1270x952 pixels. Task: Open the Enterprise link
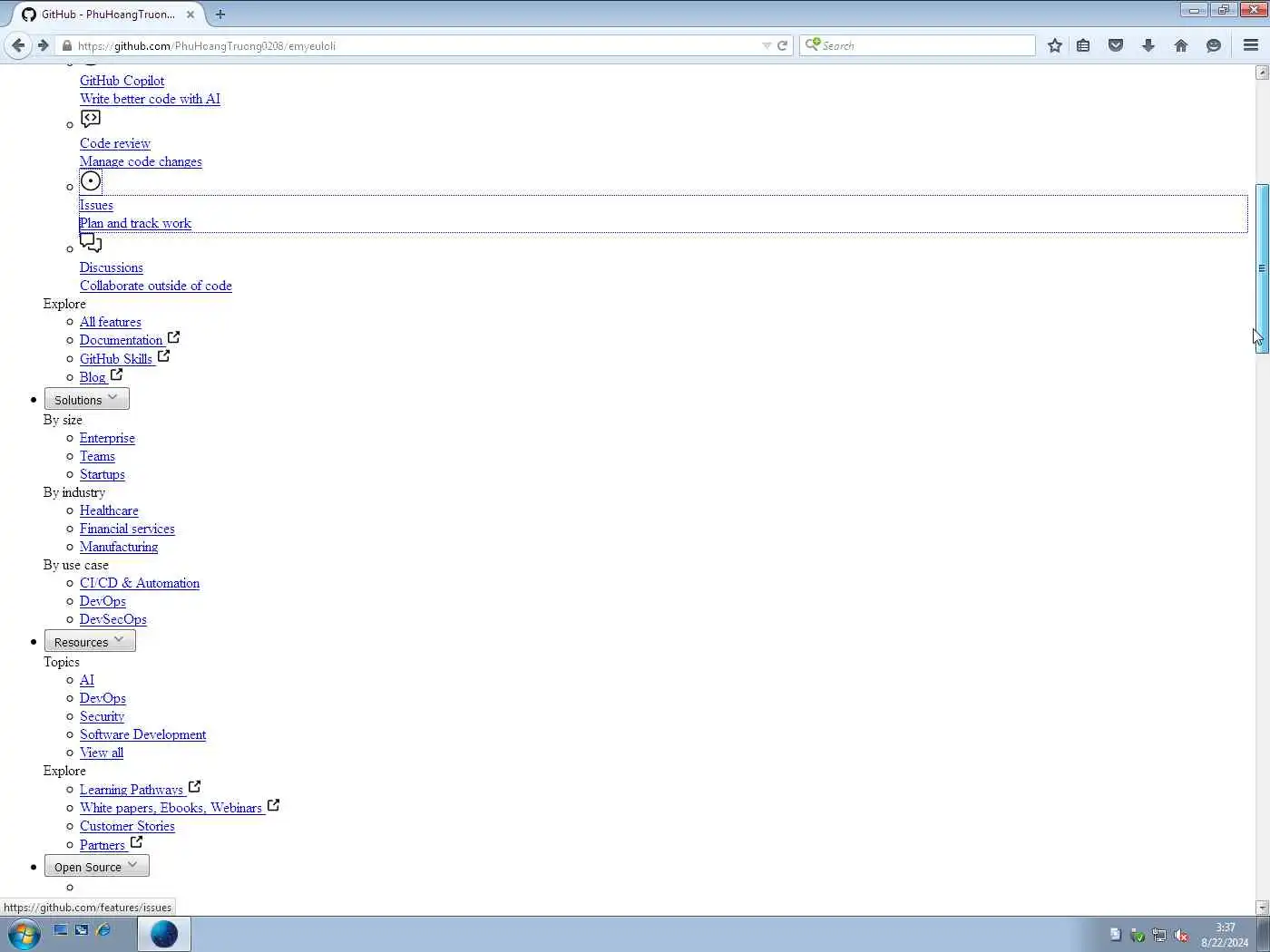tap(107, 438)
